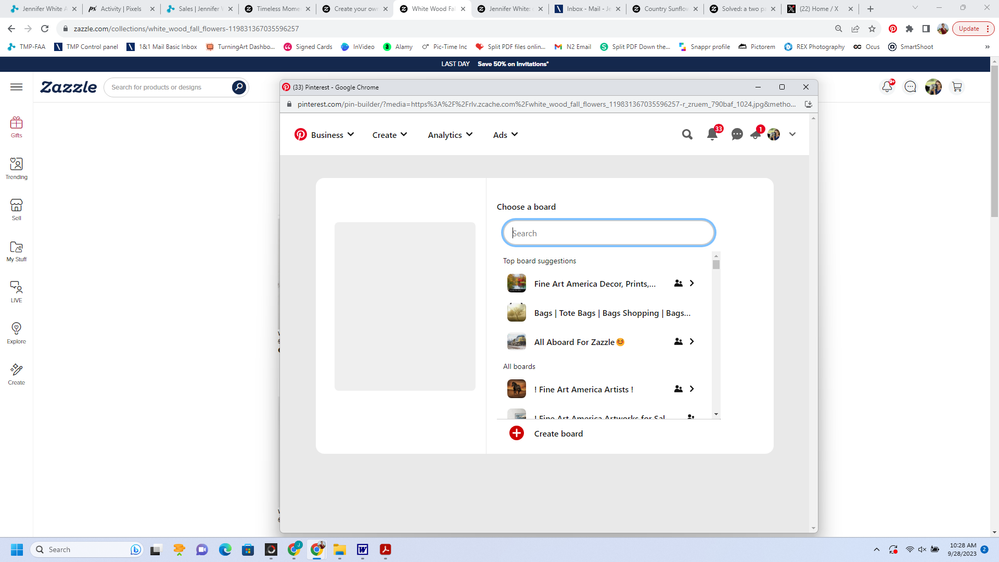999x562 pixels.
Task: Open Sell section in Zazzle sidebar
Action: tap(16, 208)
